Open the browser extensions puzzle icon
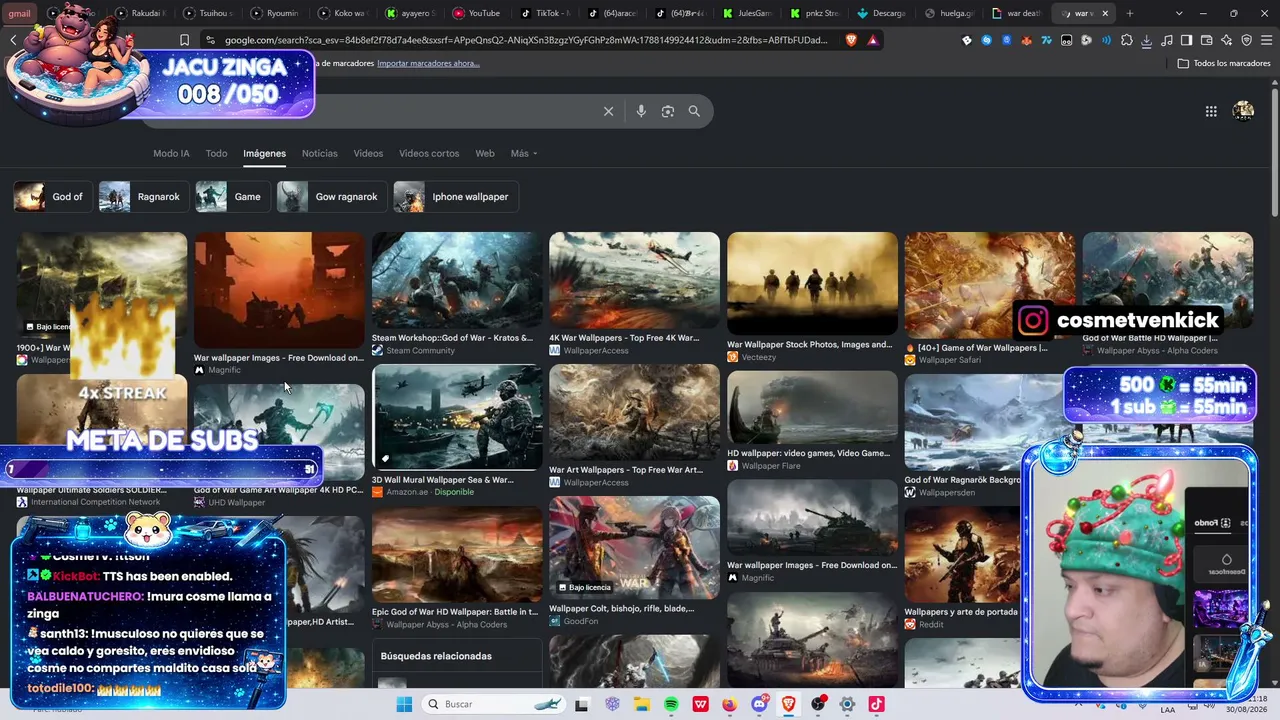 point(1127,40)
